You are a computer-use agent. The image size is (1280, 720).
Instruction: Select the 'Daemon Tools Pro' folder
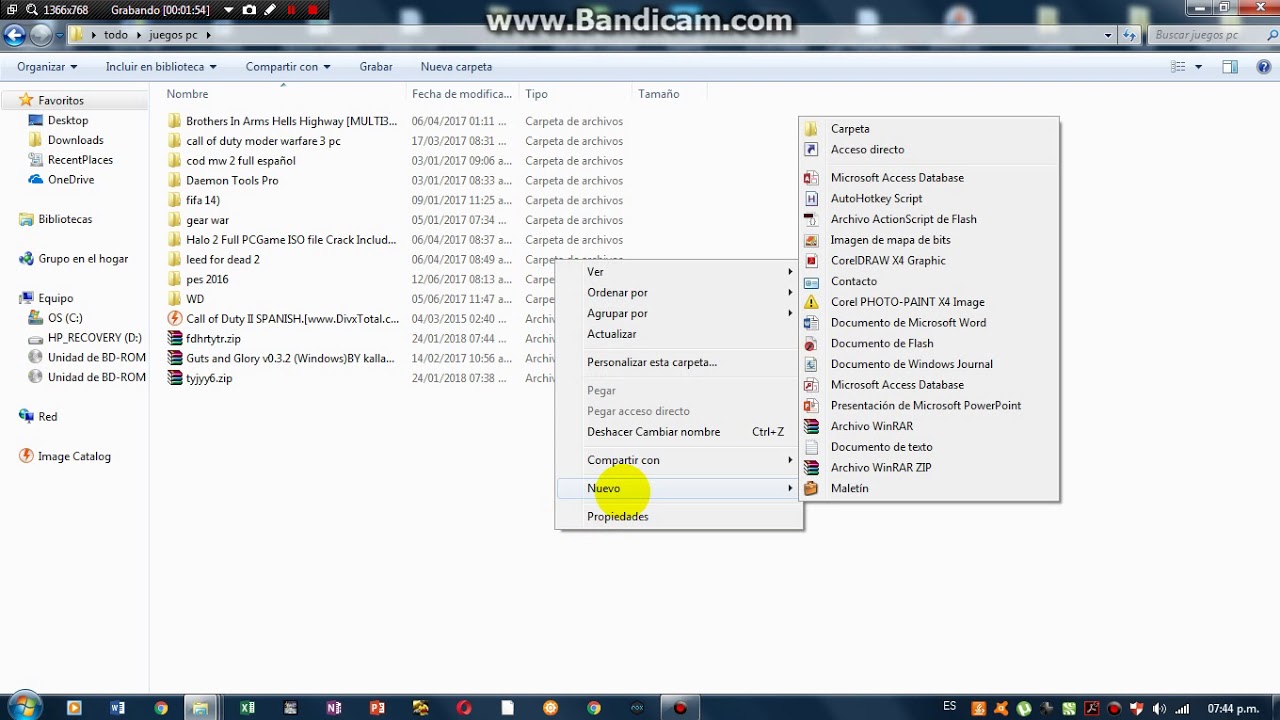point(232,181)
